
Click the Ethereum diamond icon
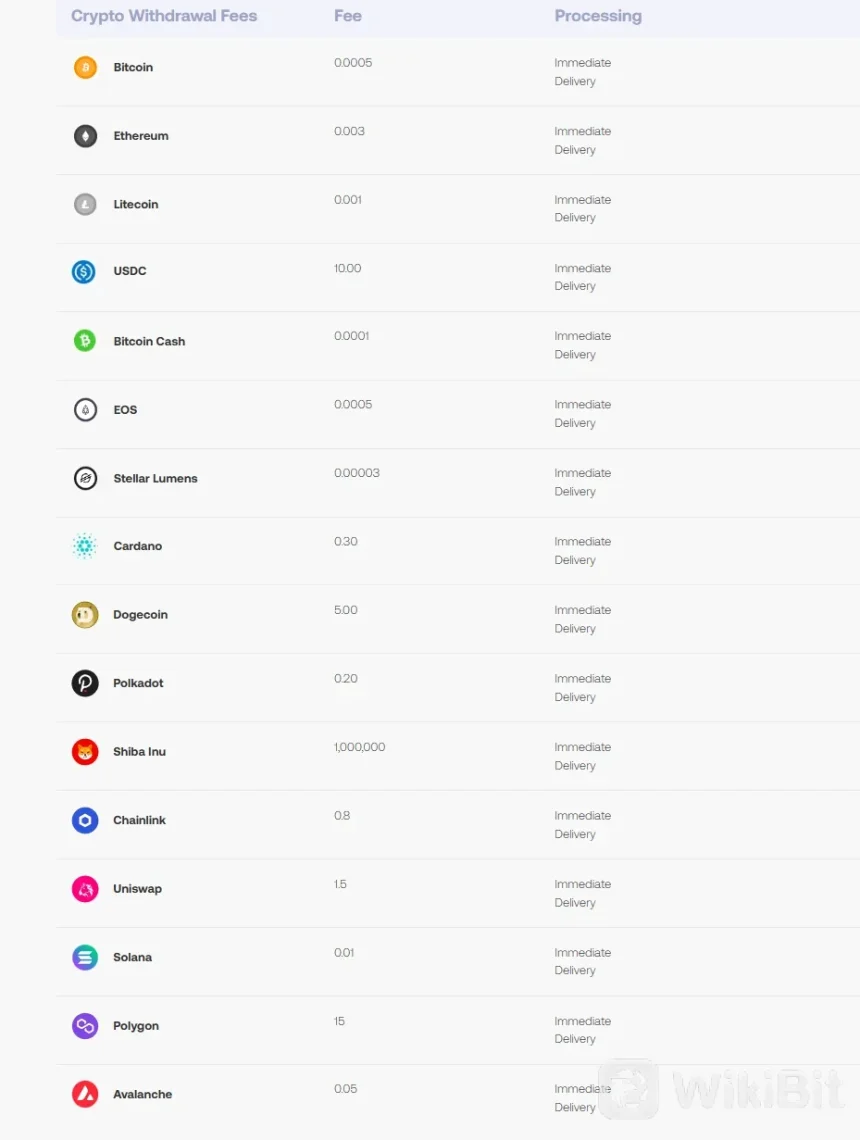tap(85, 136)
